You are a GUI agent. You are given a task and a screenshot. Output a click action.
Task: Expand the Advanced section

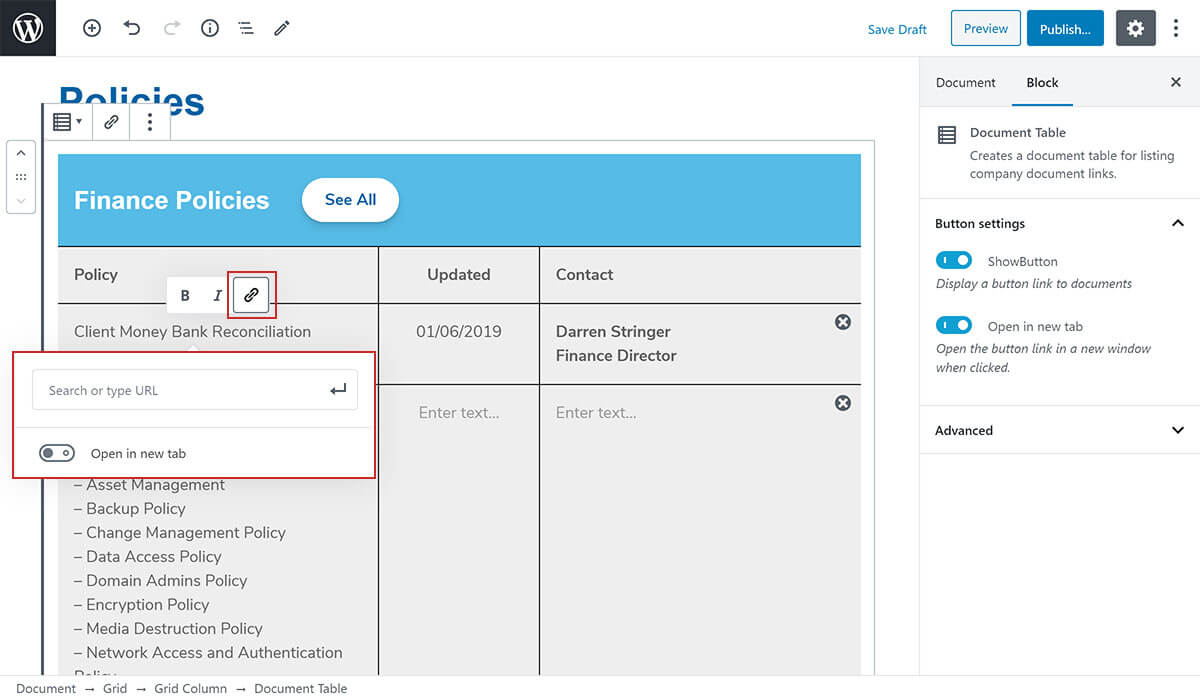point(1177,431)
